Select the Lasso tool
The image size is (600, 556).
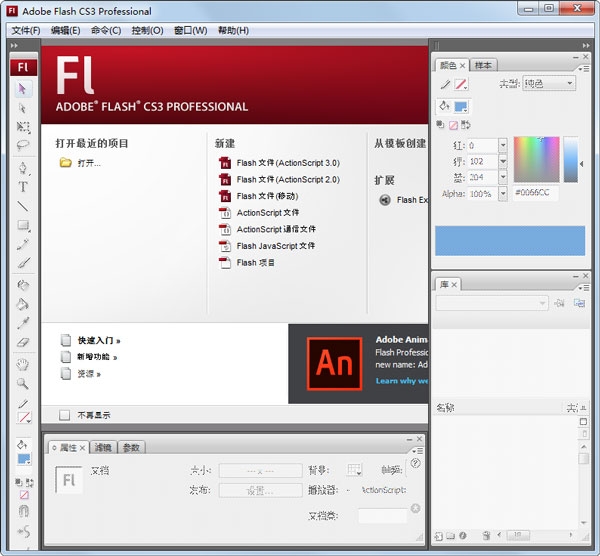click(x=23, y=146)
